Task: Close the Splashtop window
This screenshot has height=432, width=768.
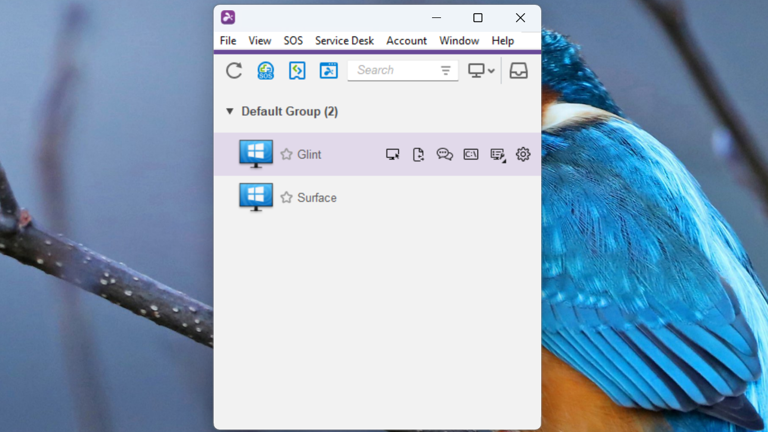Action: (x=520, y=18)
